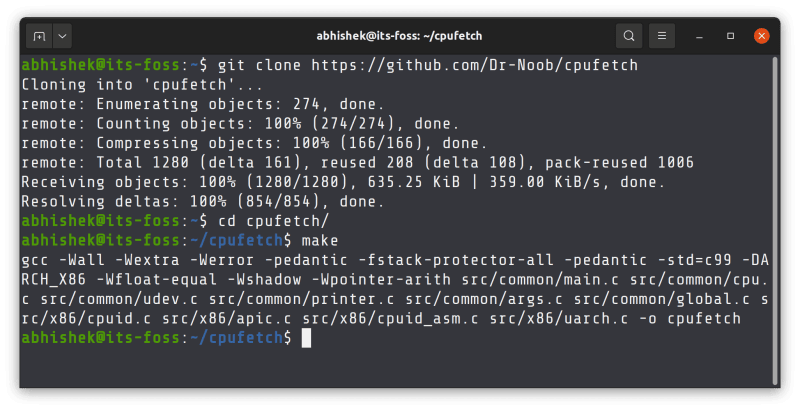Click the 'Resolving deltas' output line
This screenshot has height=410, width=800.
tap(202, 201)
